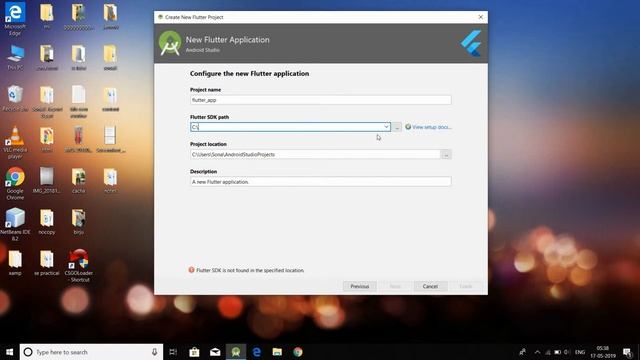Open Task View from taskbar

pos(173,352)
